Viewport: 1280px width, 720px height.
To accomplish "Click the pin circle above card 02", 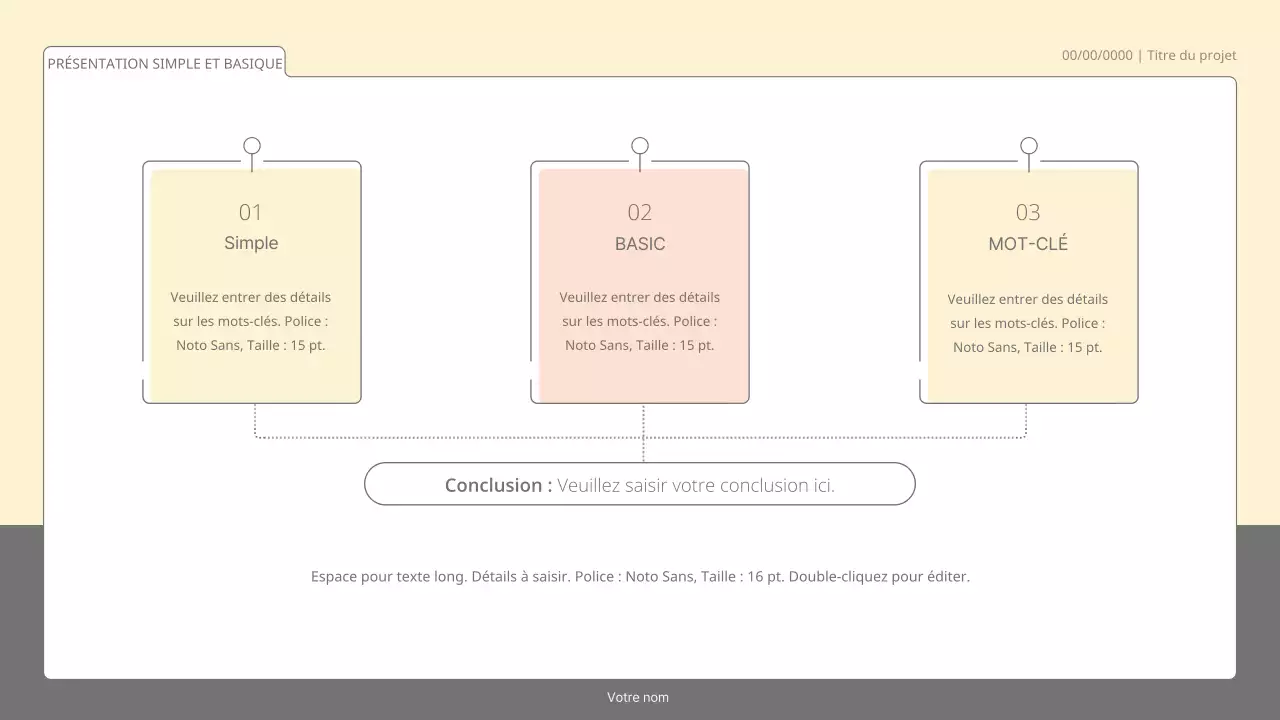I will tap(640, 146).
